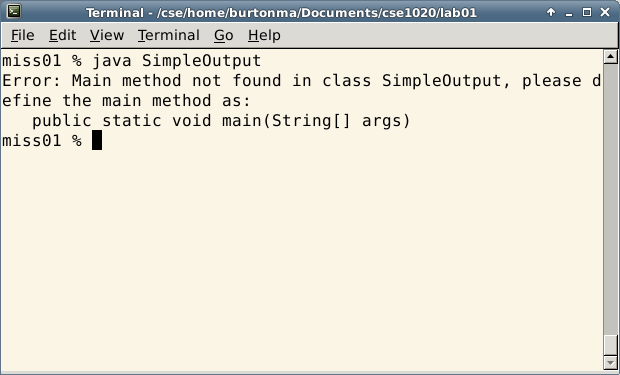The height and width of the screenshot is (375, 620).
Task: Open the File menu
Action: point(23,36)
